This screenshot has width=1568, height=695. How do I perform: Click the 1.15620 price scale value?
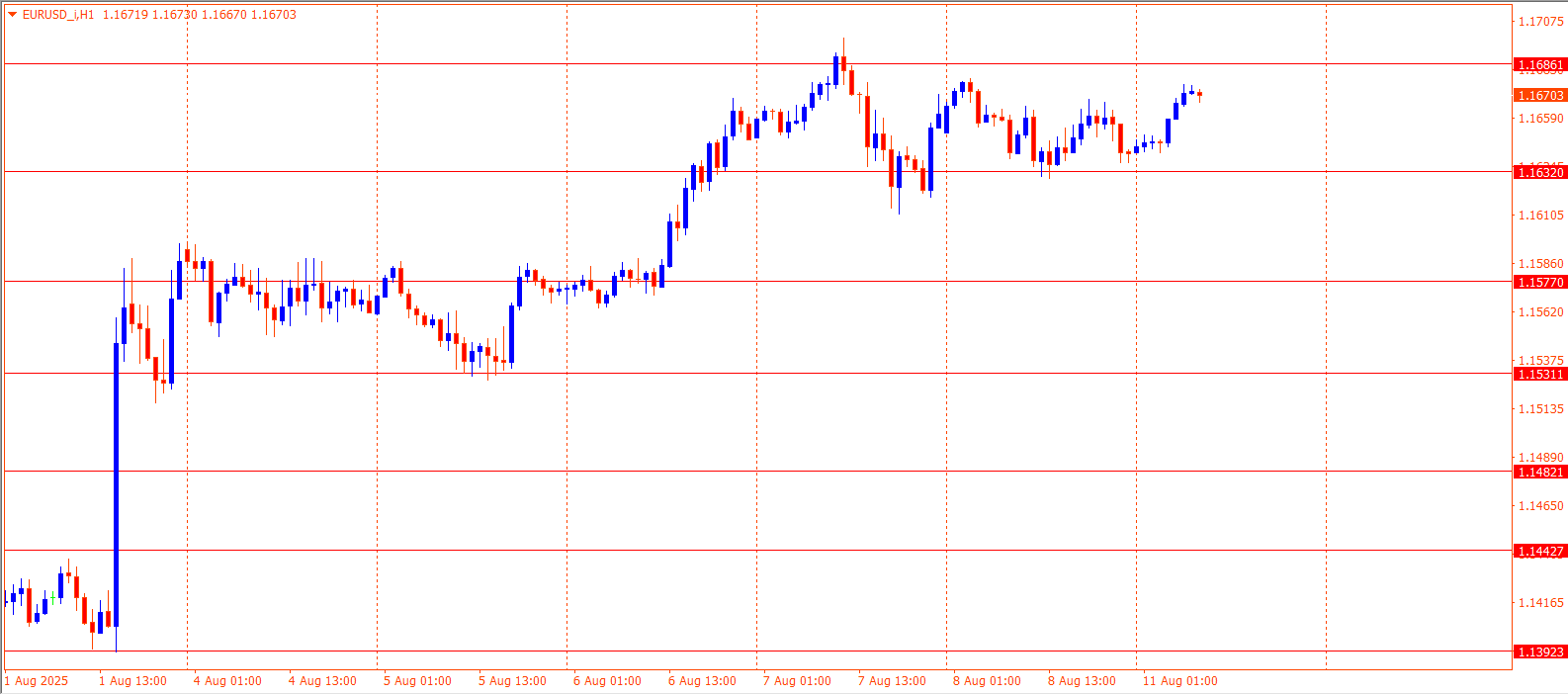(x=1541, y=311)
